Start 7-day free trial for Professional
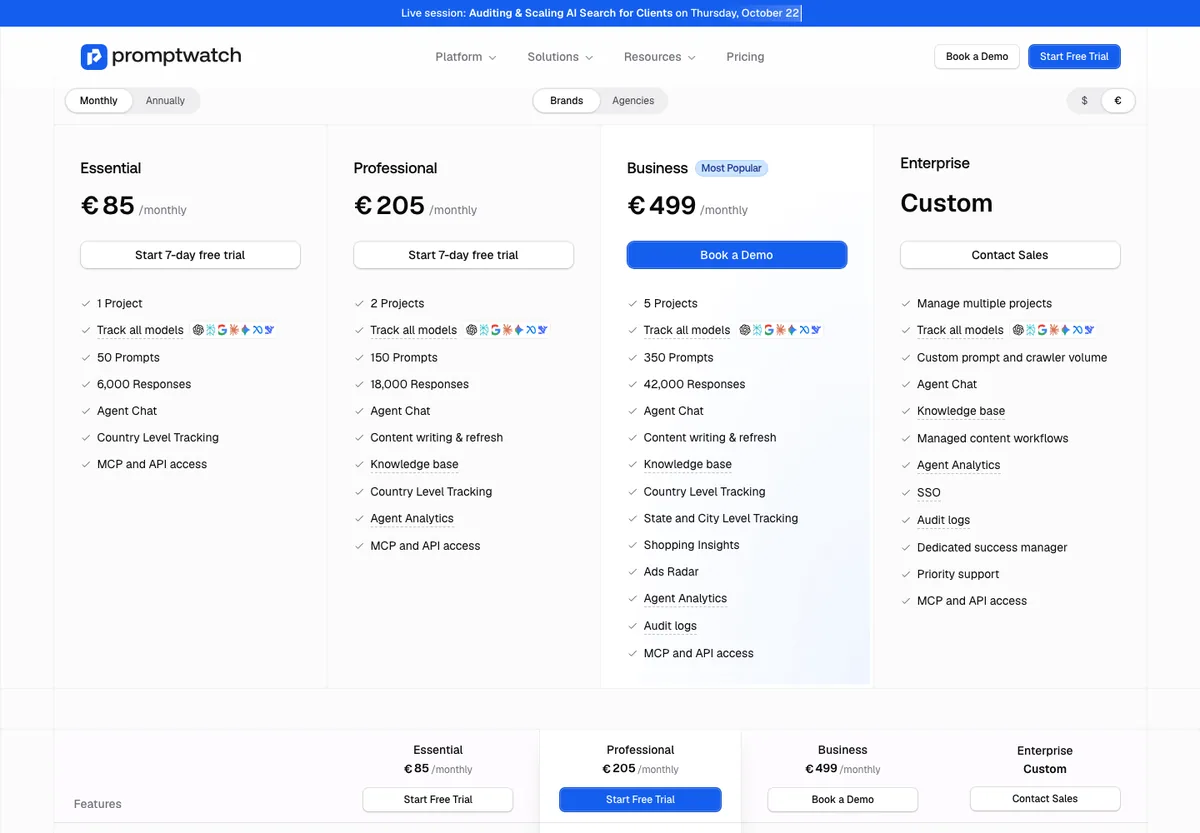1200x833 pixels. (x=463, y=255)
